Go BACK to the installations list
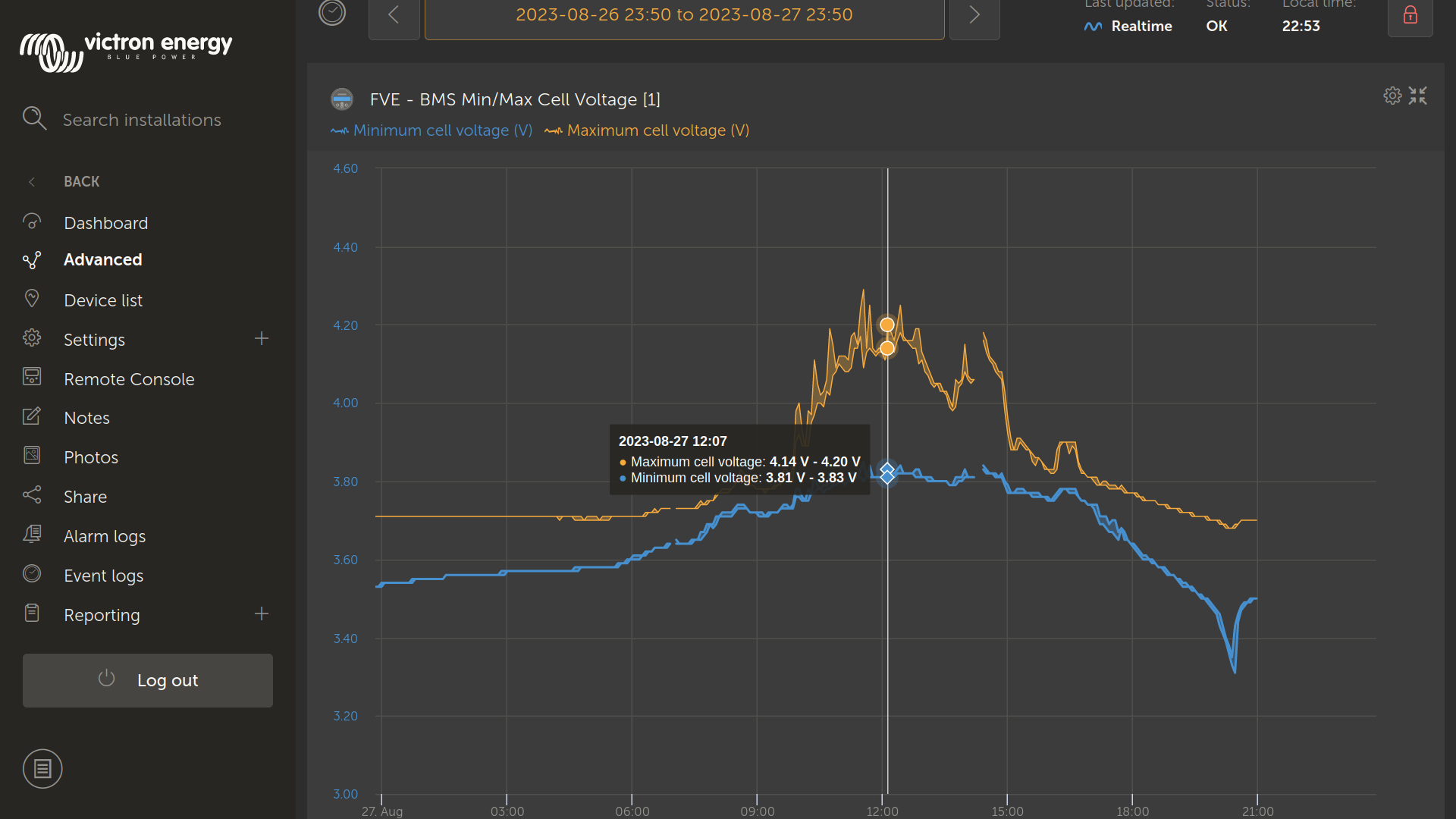The width and height of the screenshot is (1456, 819). point(81,181)
